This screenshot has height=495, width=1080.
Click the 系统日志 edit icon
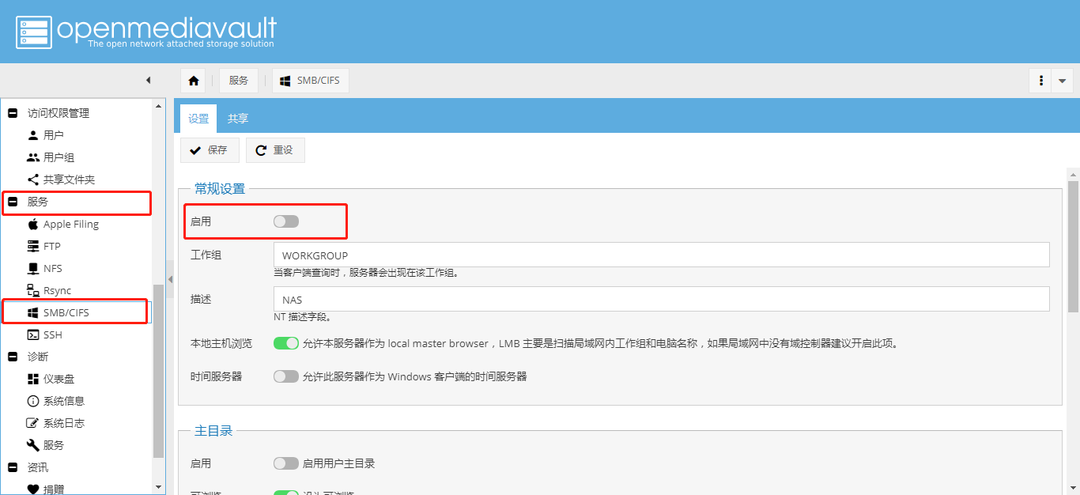[33, 423]
